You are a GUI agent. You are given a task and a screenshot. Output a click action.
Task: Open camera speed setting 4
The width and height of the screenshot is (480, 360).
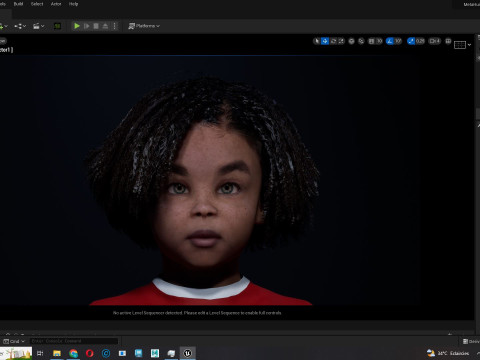tap(435, 41)
